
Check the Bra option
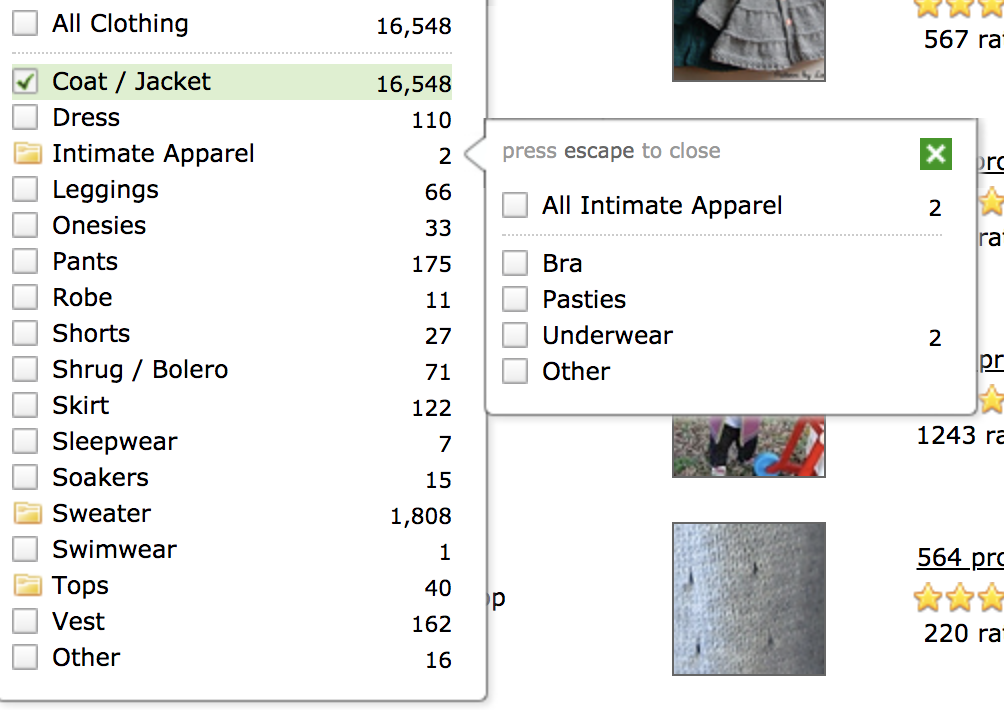point(515,263)
